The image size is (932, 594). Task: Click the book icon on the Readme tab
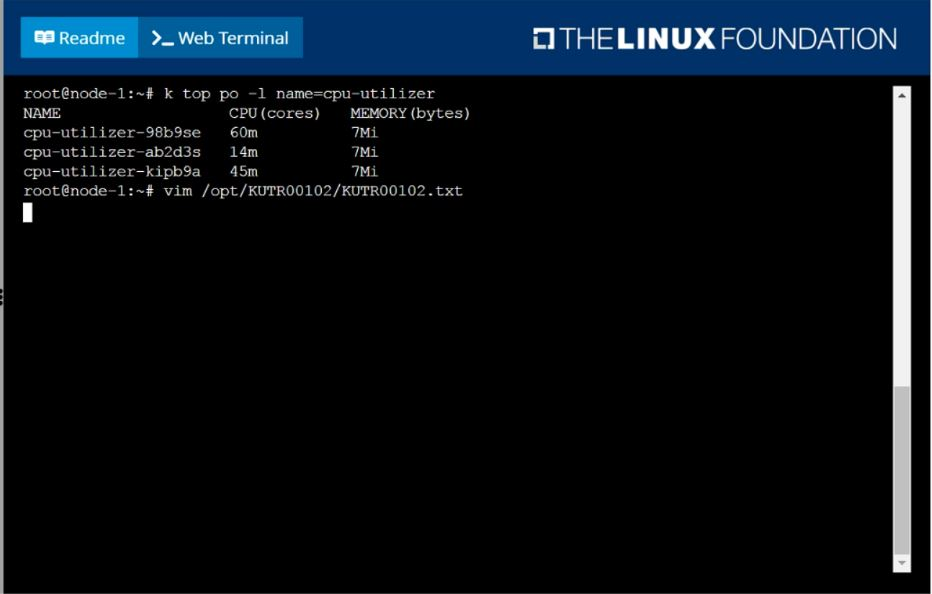pos(44,38)
